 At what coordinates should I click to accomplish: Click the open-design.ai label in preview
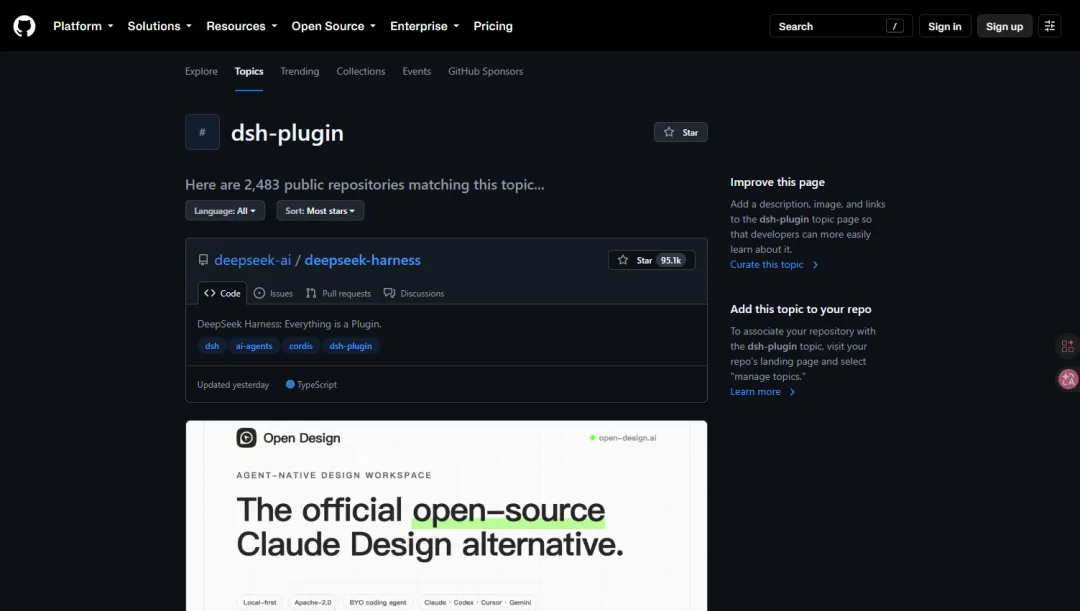tap(623, 438)
